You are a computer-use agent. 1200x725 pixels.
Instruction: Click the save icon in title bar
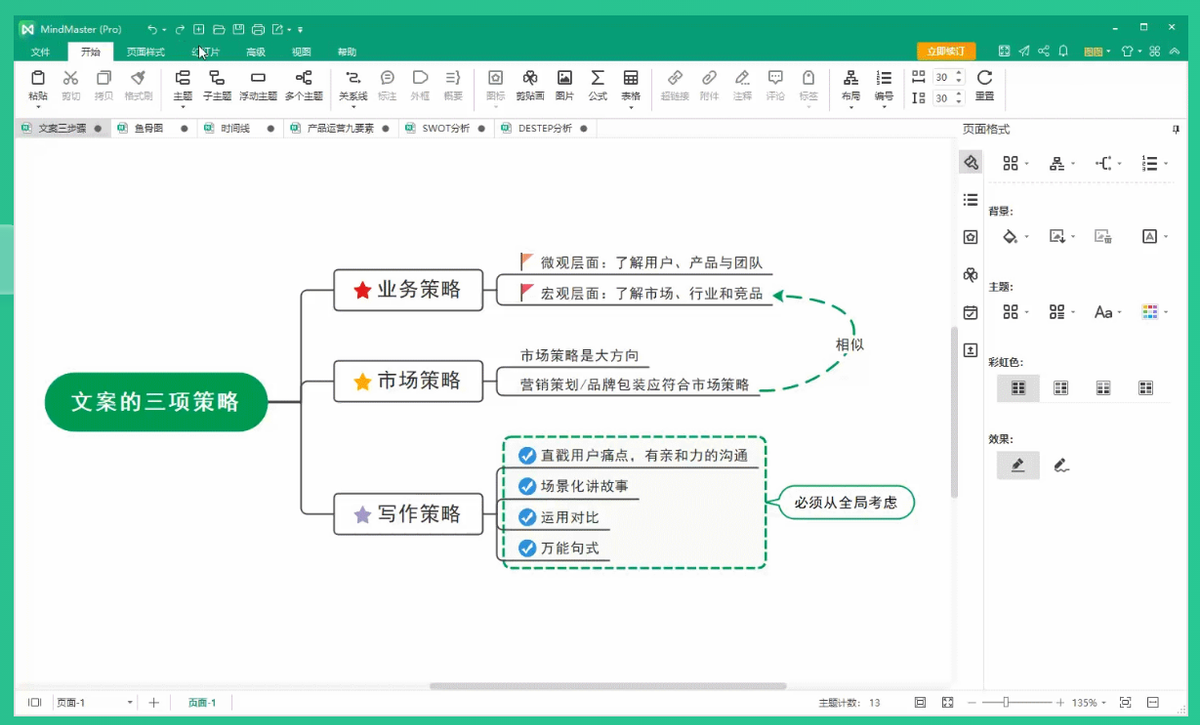238,29
